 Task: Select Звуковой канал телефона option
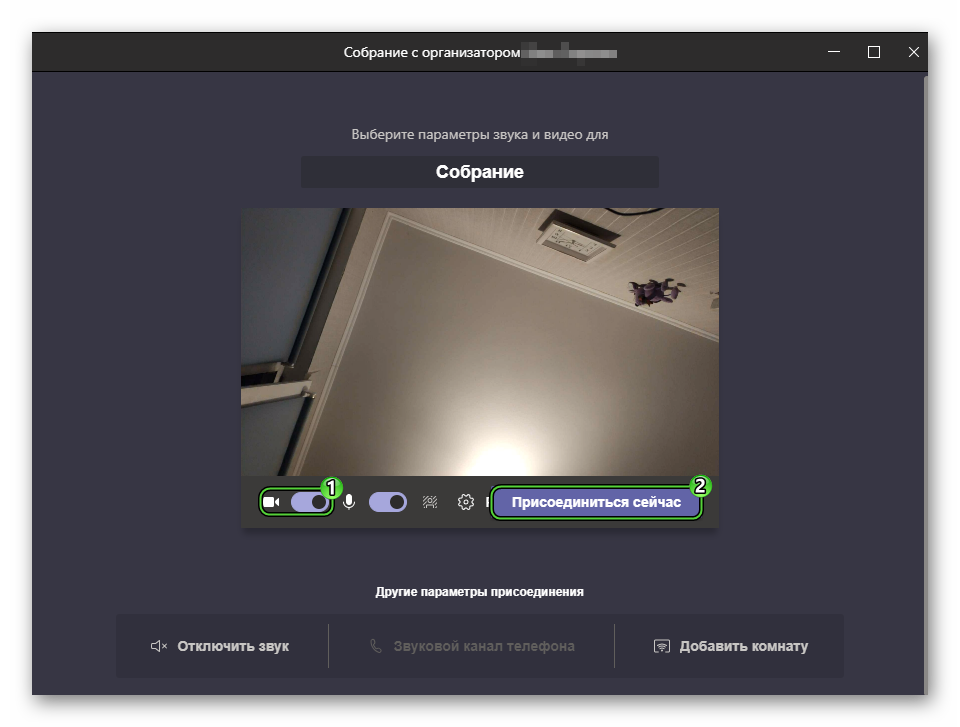472,646
